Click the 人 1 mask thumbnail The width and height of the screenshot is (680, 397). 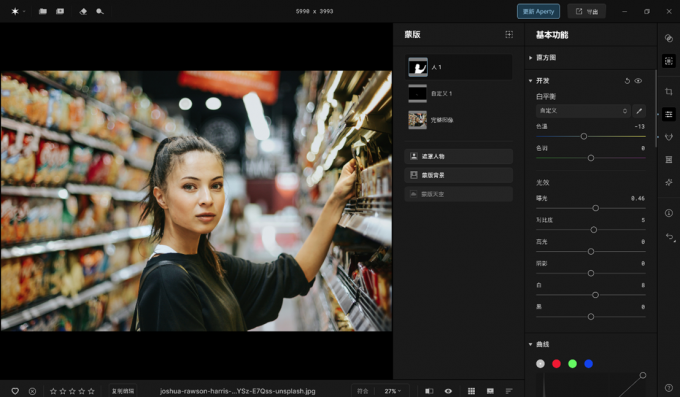point(418,67)
